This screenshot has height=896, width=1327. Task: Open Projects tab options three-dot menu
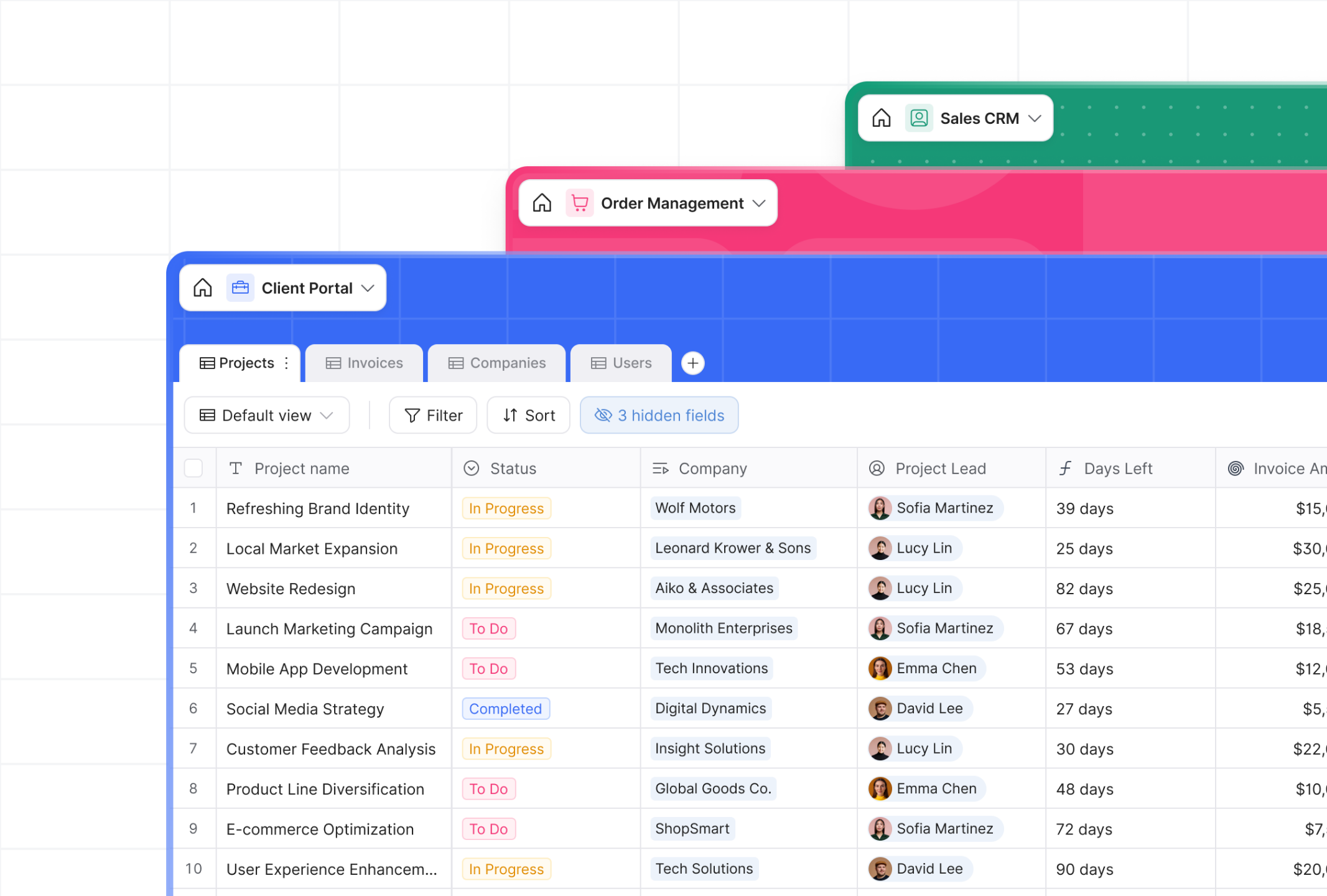point(286,363)
